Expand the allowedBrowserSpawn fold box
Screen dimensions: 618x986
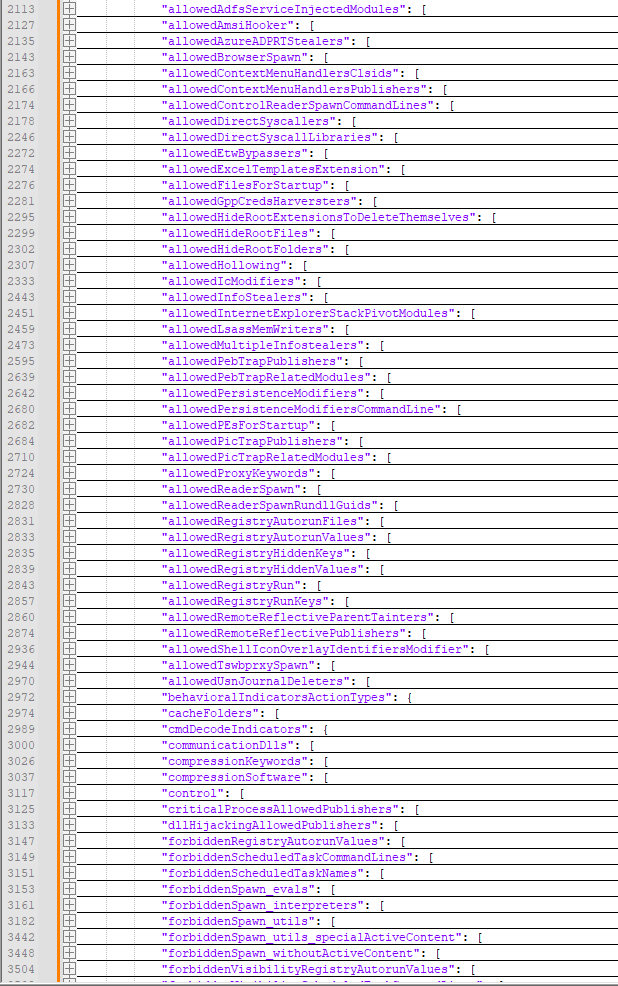[x=69, y=57]
